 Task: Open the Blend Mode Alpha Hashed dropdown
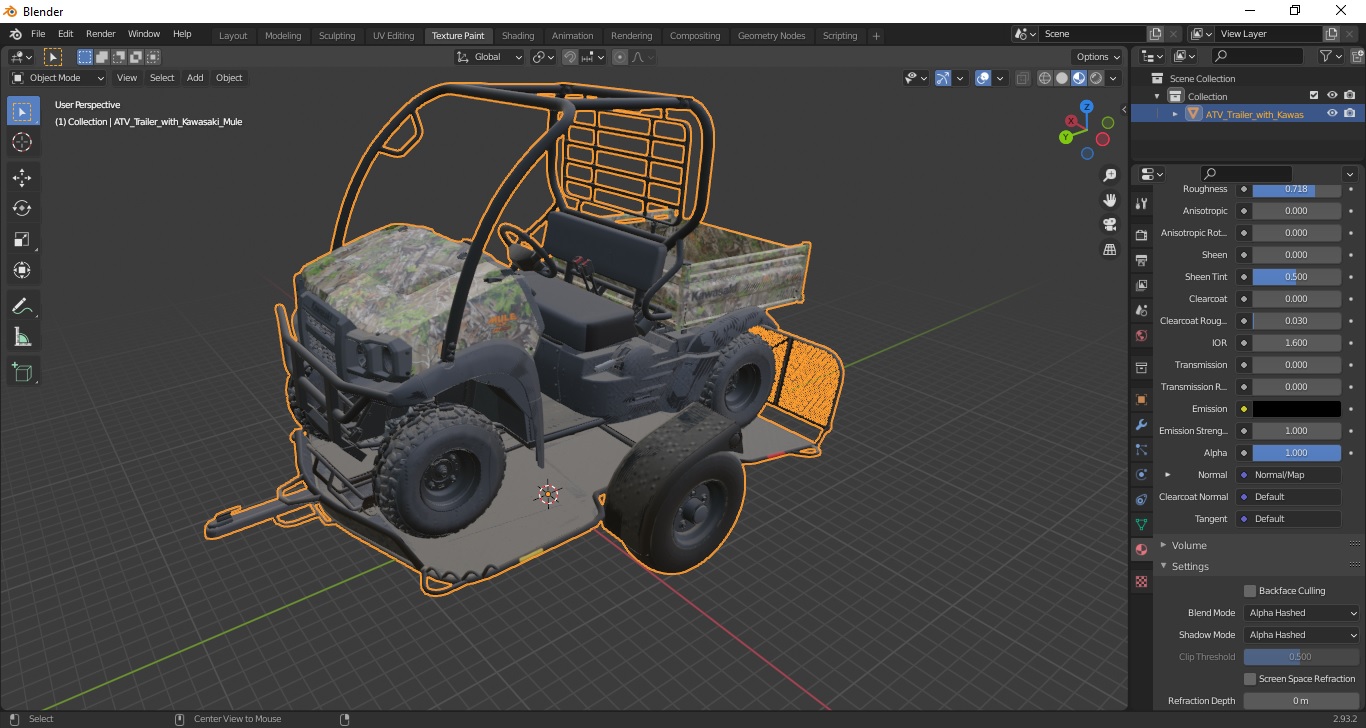coord(1302,613)
